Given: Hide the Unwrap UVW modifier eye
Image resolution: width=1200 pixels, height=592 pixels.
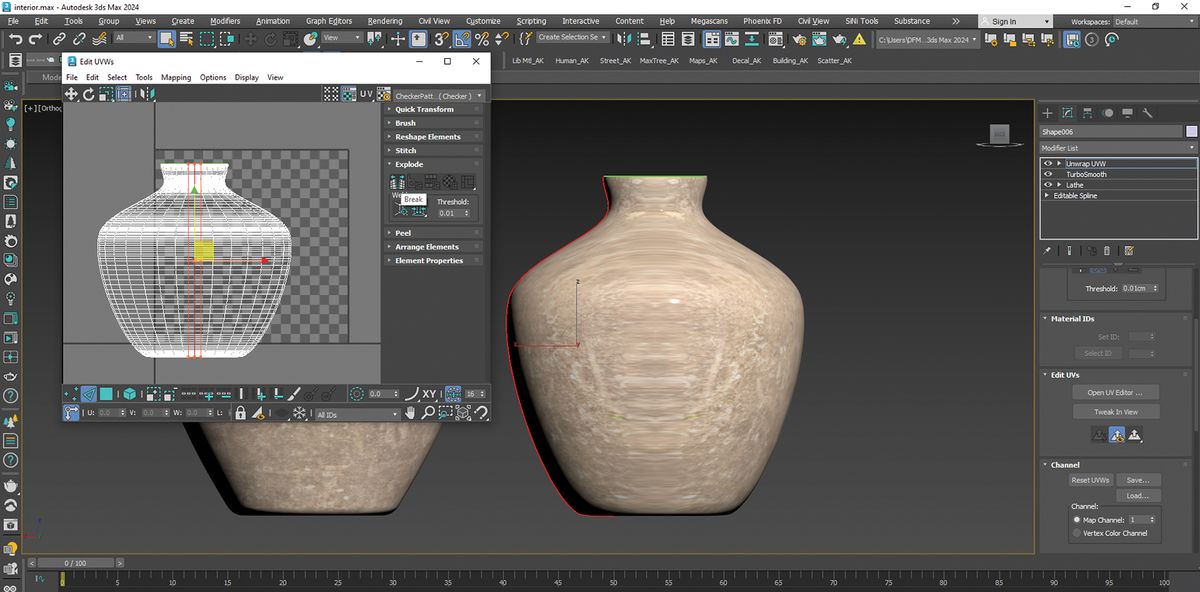Looking at the screenshot, I should [x=1048, y=163].
